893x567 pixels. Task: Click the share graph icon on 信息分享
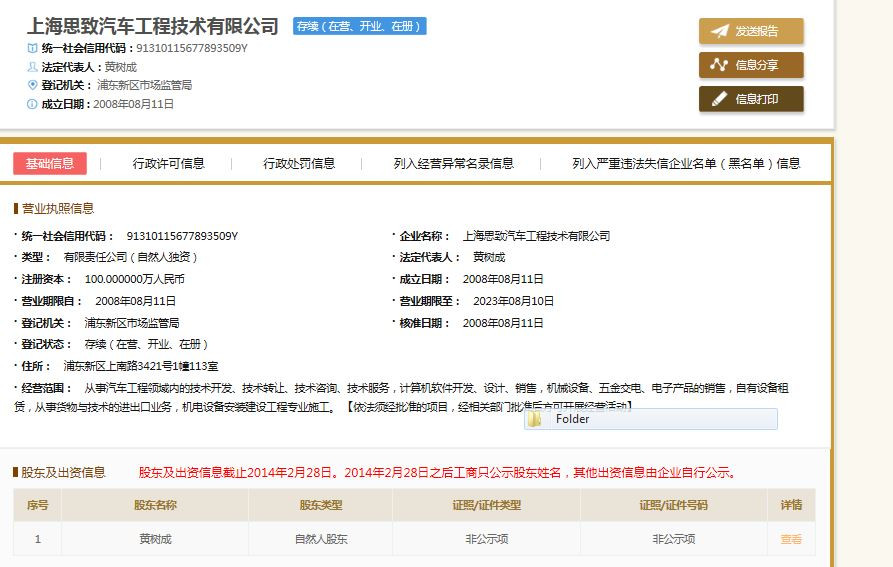pyautogui.click(x=719, y=65)
